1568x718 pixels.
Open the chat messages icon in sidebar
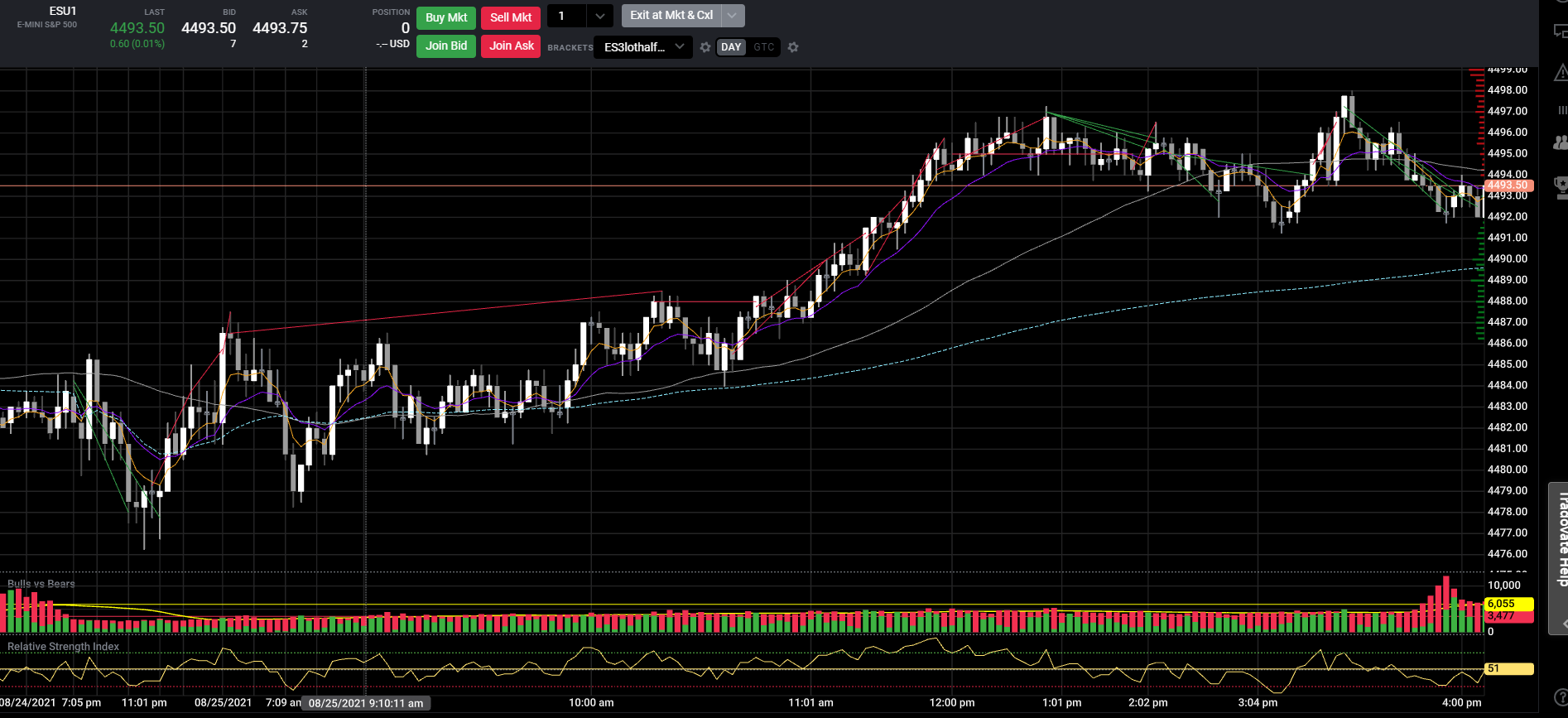click(1561, 32)
